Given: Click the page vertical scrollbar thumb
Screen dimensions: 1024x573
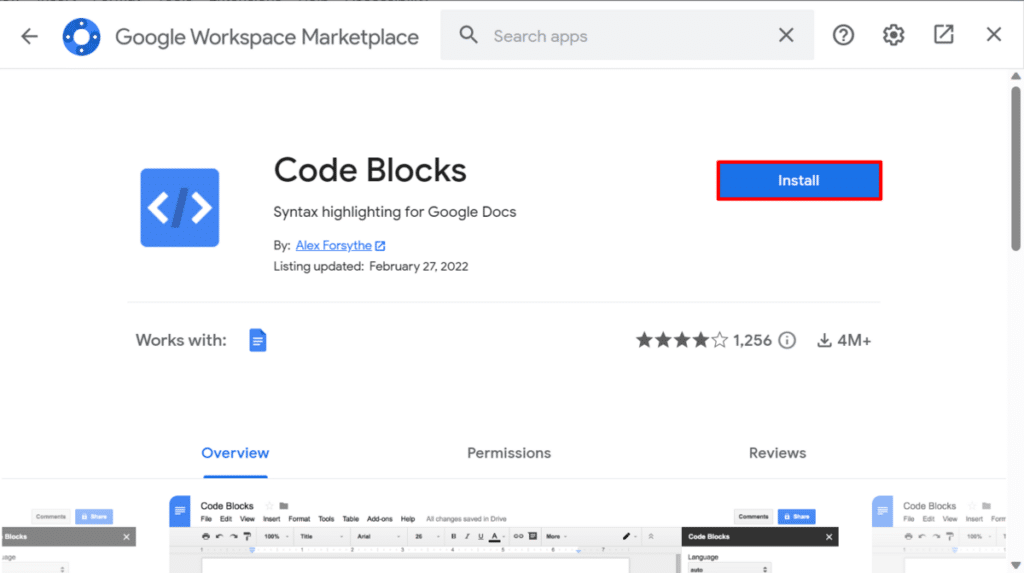Looking at the screenshot, I should coord(1016,168).
